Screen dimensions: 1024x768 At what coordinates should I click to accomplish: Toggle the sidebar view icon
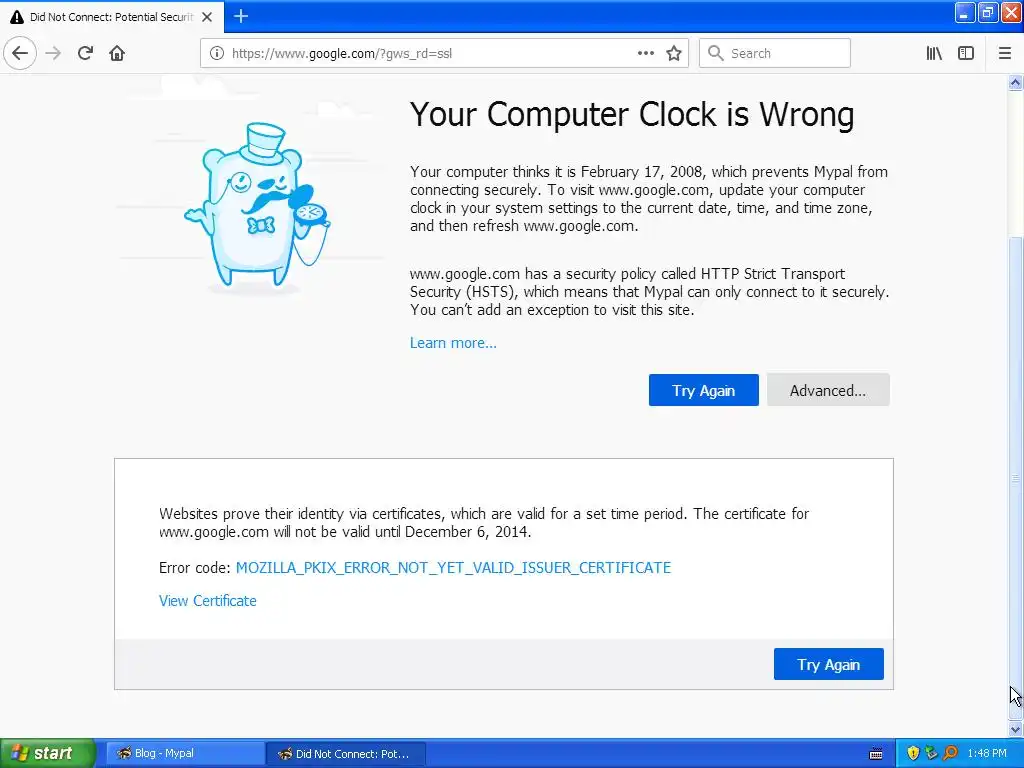coord(966,54)
